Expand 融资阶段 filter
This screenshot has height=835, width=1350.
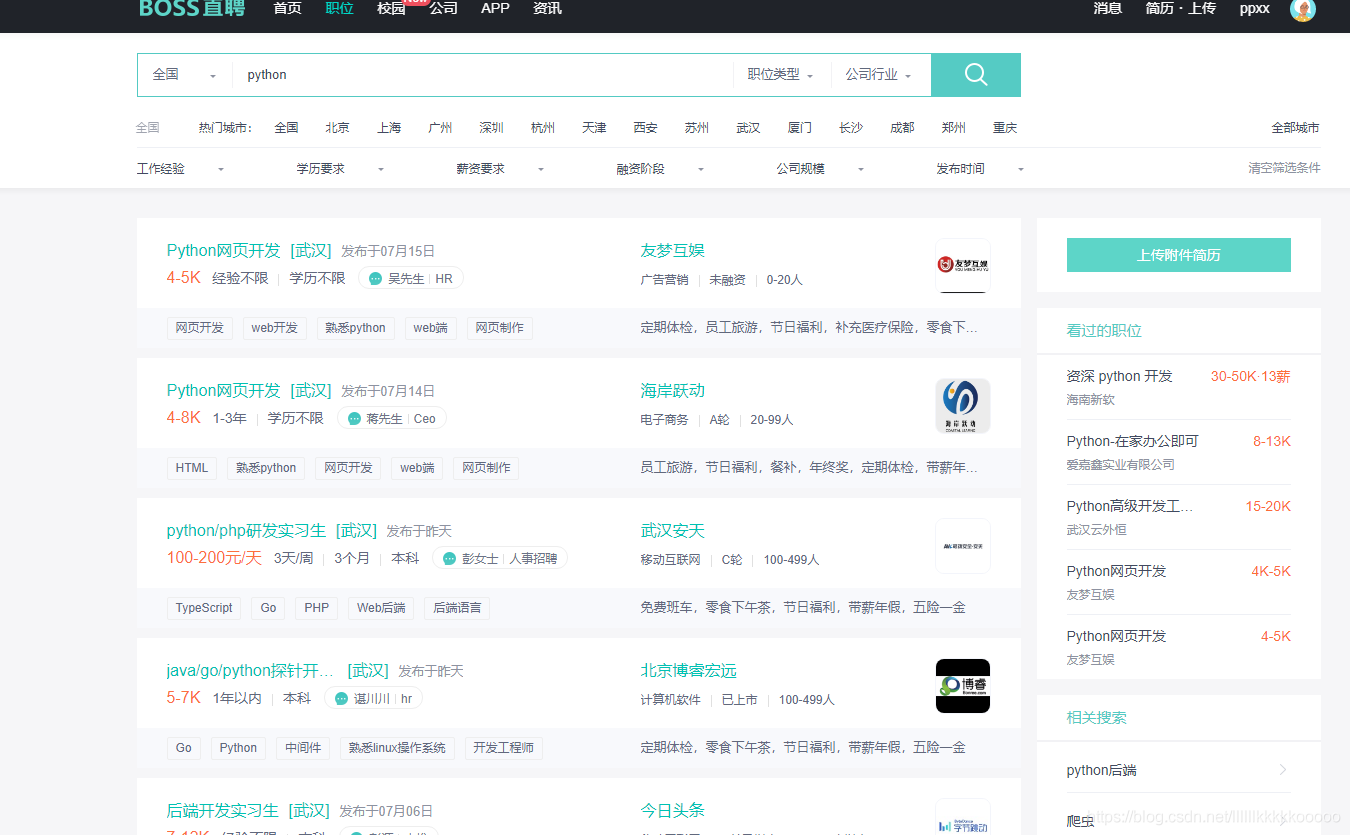coord(661,169)
